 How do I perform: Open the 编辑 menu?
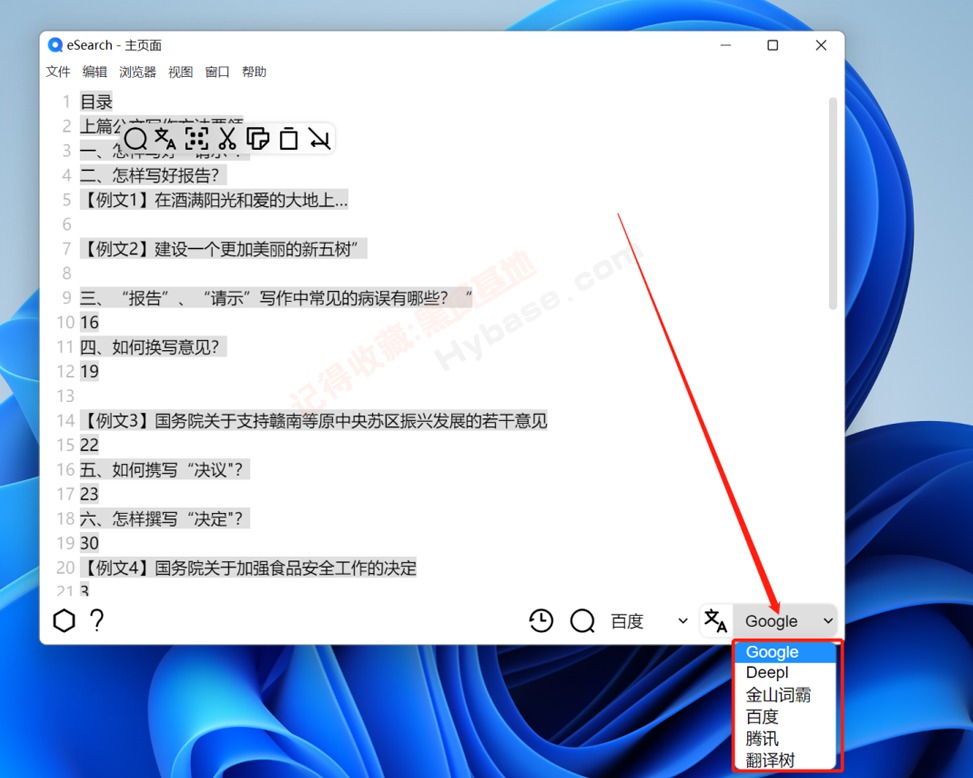(94, 72)
